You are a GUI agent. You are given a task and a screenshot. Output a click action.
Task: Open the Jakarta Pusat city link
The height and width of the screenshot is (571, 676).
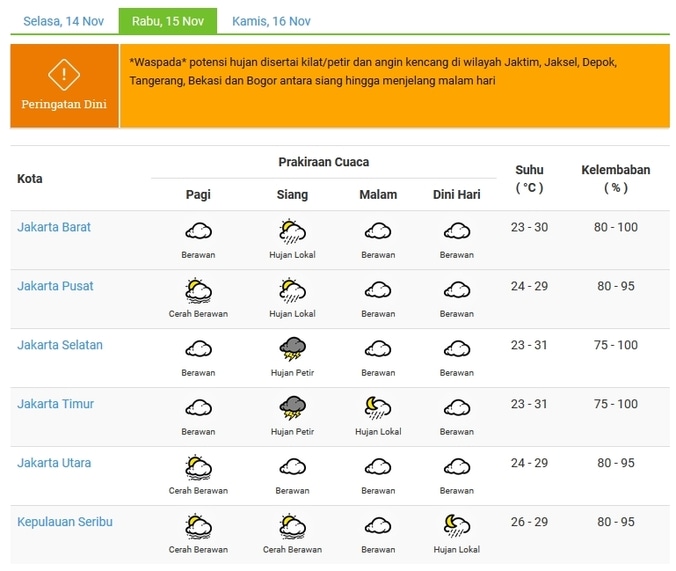(x=55, y=286)
